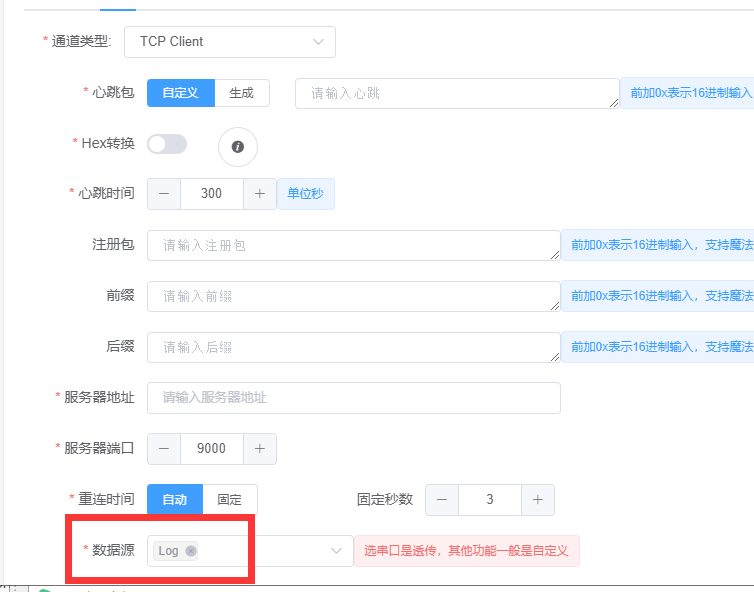
Task: Decrease 心跳时间 with minus button
Action: coord(164,194)
